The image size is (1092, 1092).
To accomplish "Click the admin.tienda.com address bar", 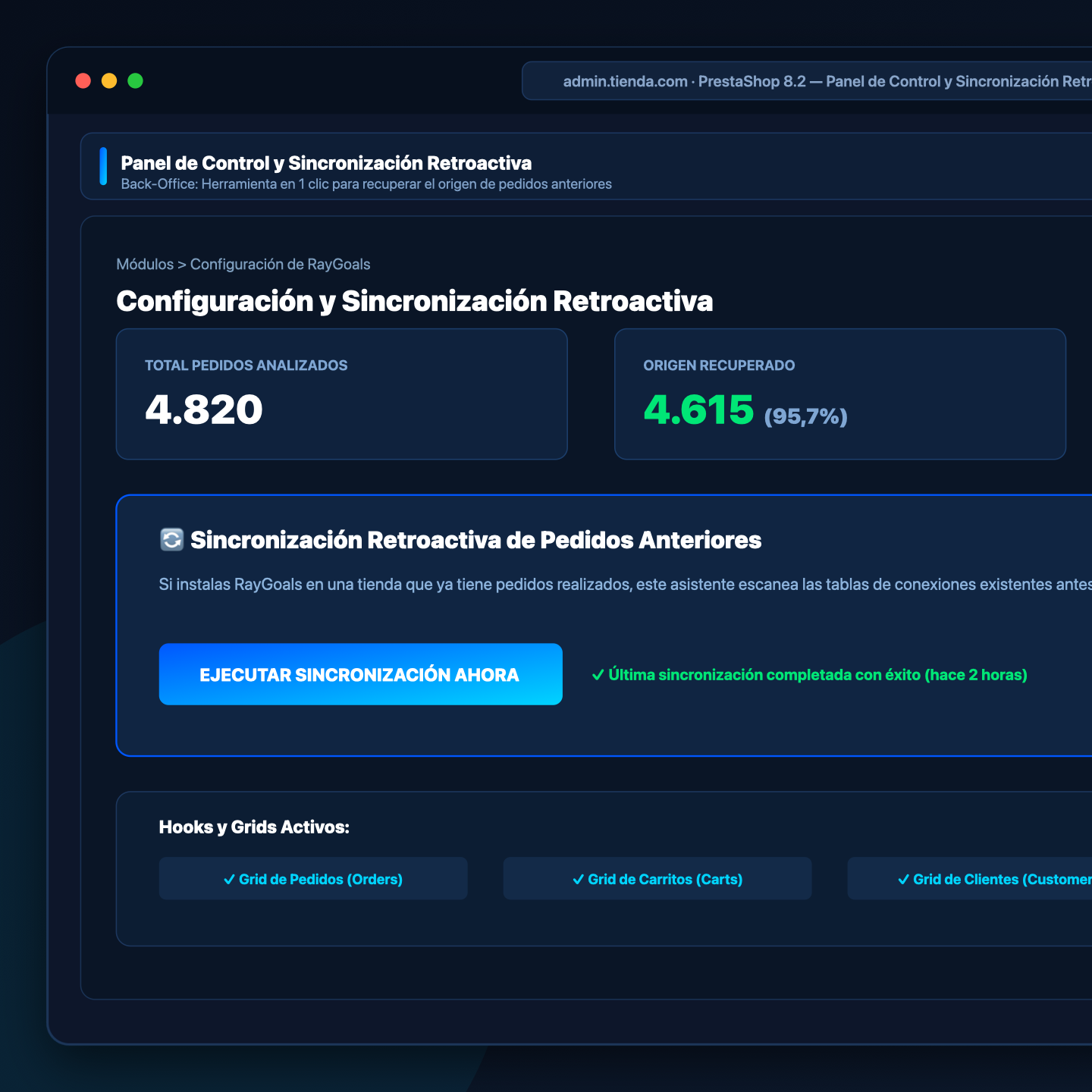I will tap(807, 81).
